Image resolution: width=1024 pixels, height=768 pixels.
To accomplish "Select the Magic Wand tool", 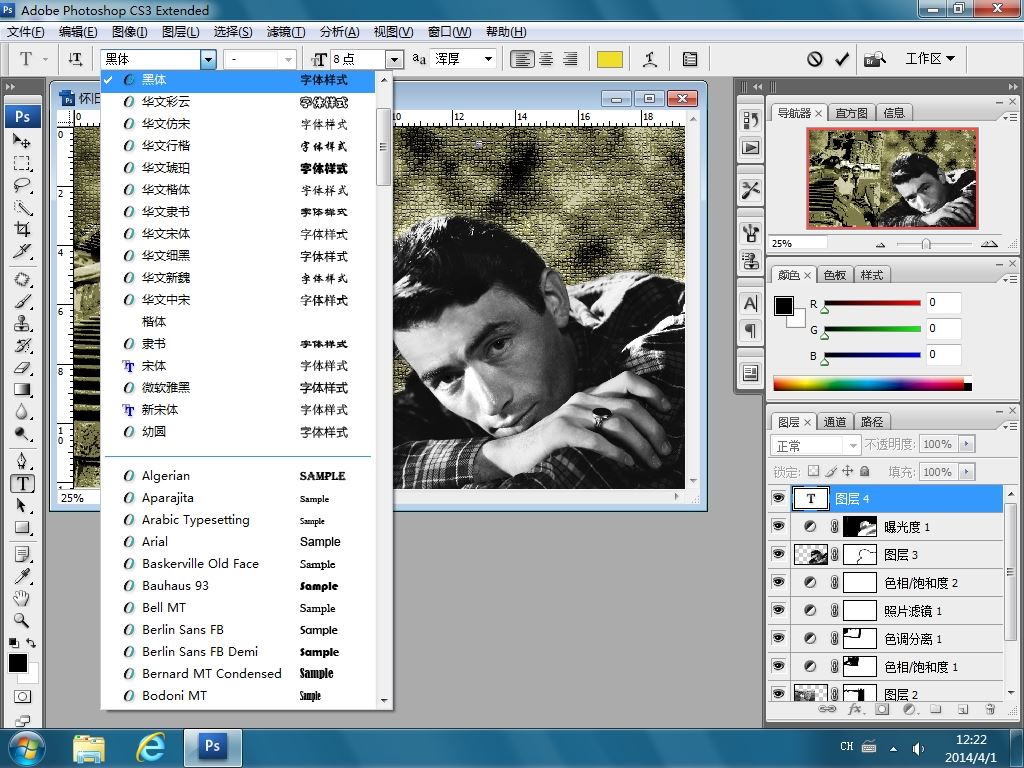I will 22,208.
